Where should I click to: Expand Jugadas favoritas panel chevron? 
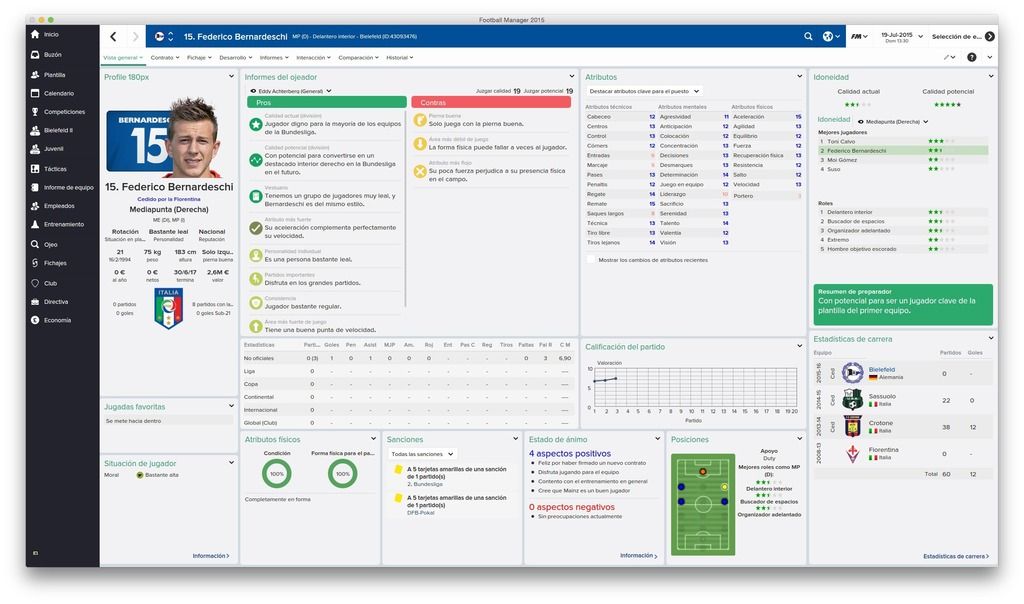coord(231,406)
